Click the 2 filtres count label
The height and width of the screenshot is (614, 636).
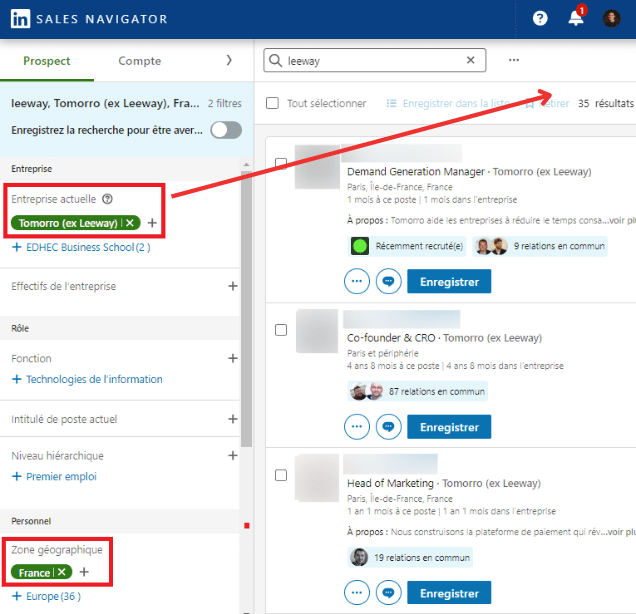coord(225,103)
